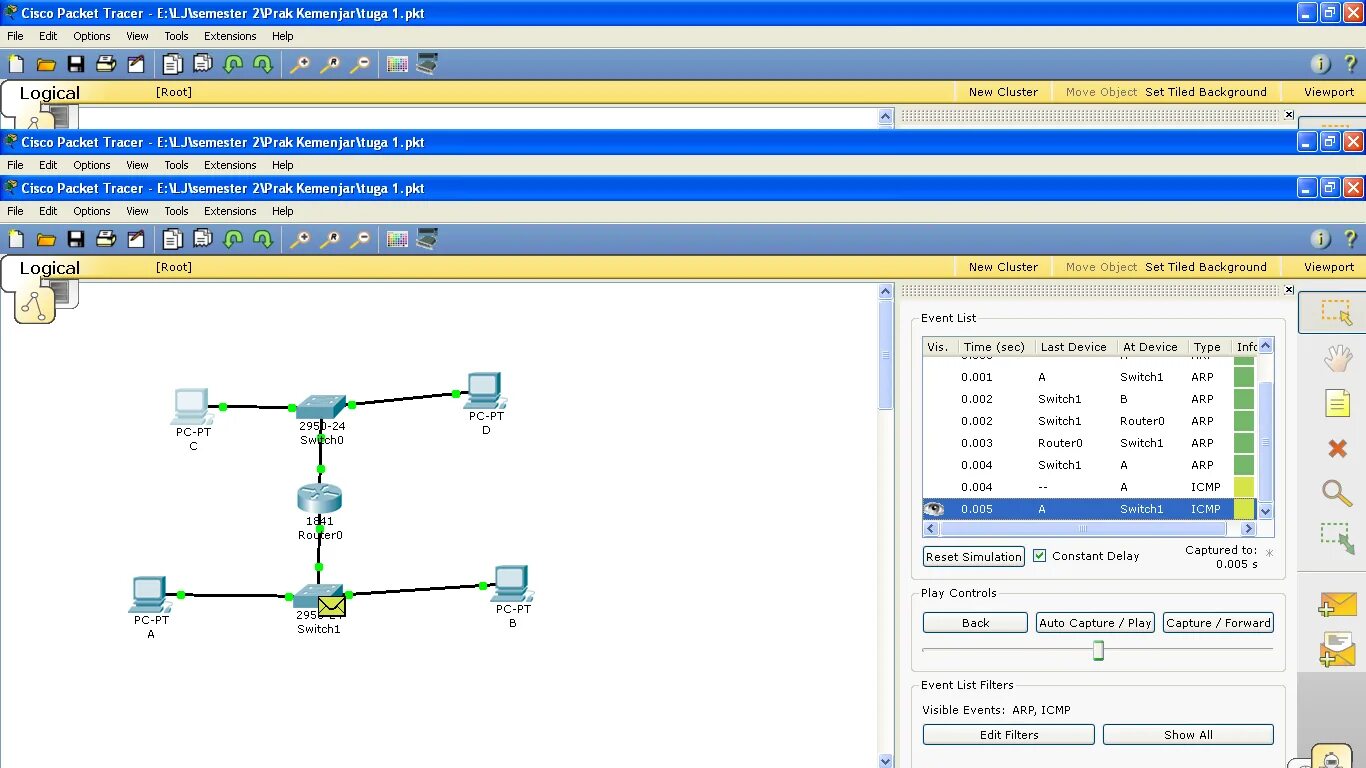
Task: Click New Cluster in front window bar
Action: 1003,267
